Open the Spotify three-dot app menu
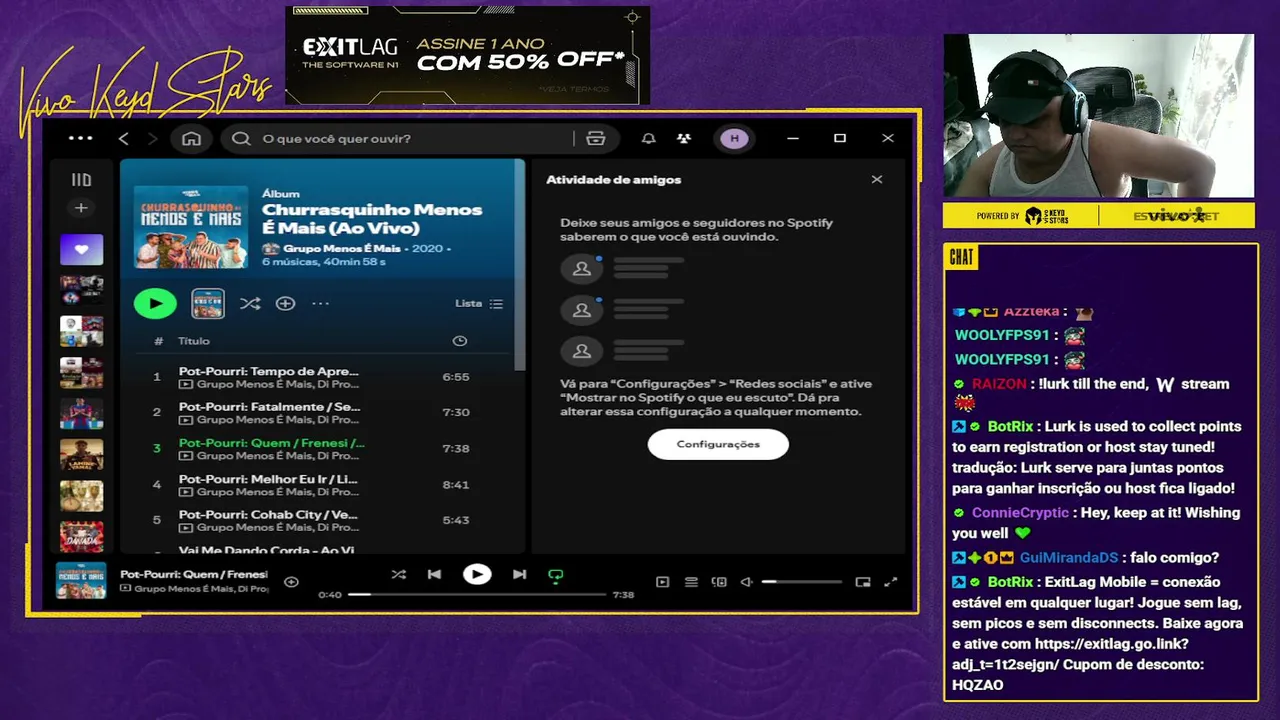 point(81,138)
